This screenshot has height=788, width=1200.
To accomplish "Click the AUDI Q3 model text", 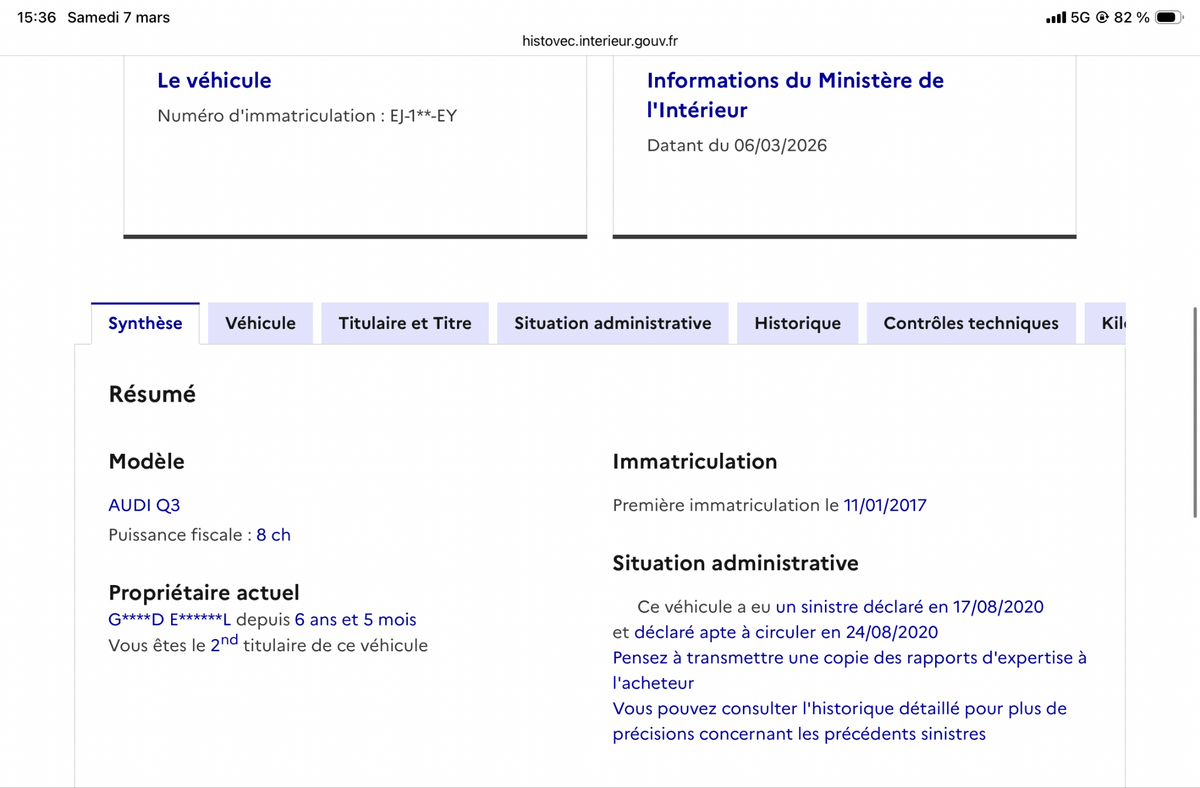I will pos(144,505).
